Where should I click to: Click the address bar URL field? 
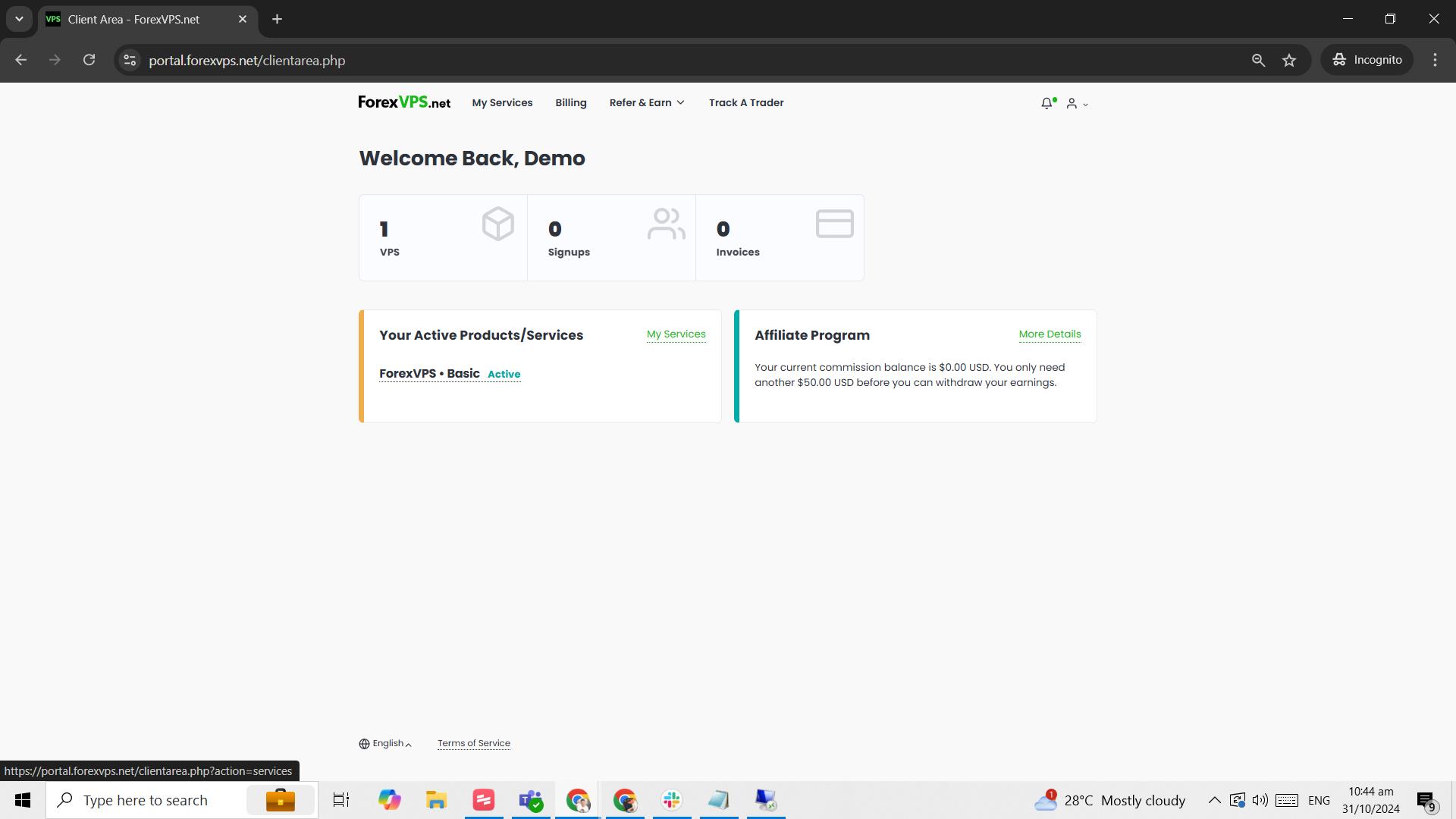pyautogui.click(x=682, y=60)
